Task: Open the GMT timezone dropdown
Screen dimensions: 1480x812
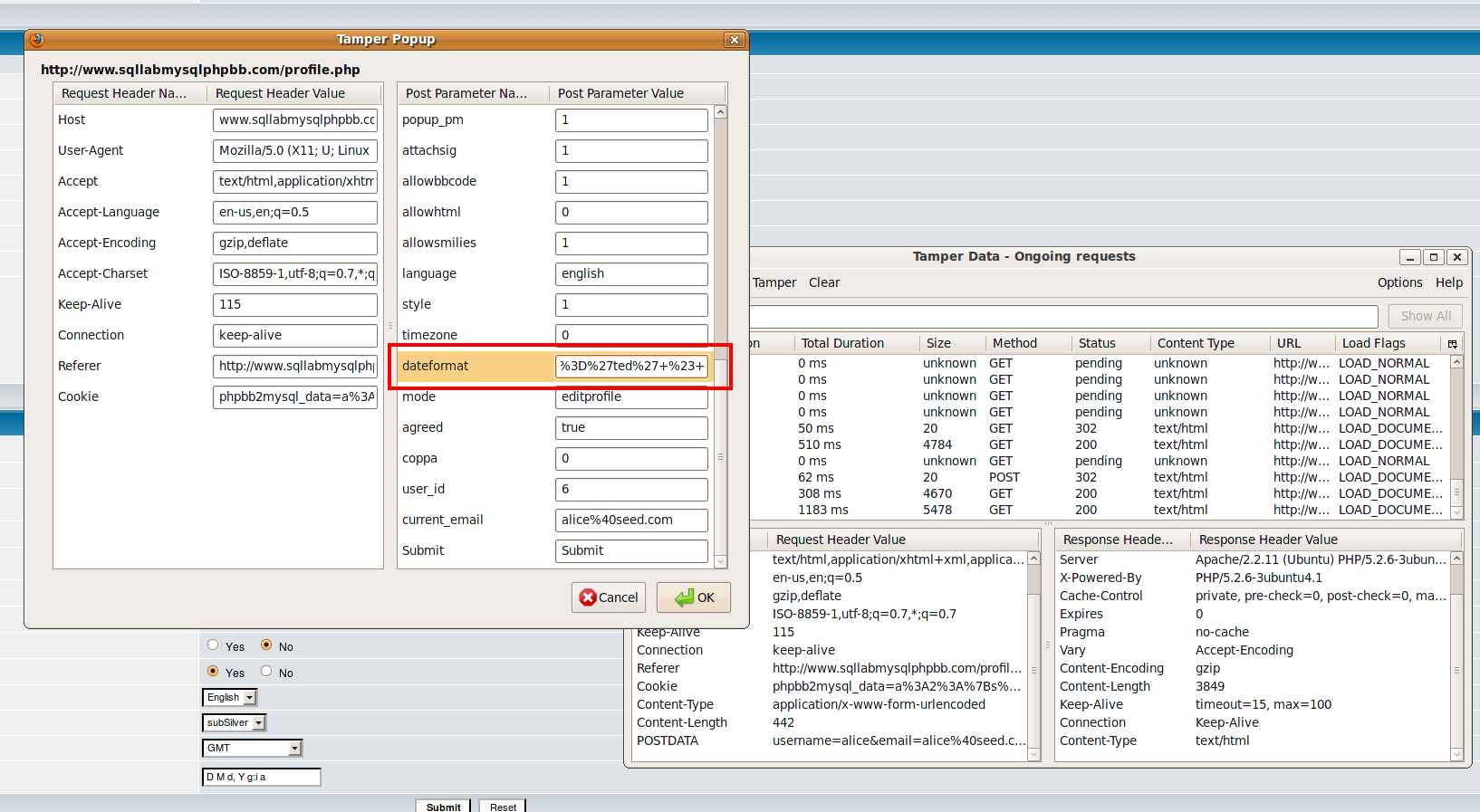Action: click(x=251, y=749)
